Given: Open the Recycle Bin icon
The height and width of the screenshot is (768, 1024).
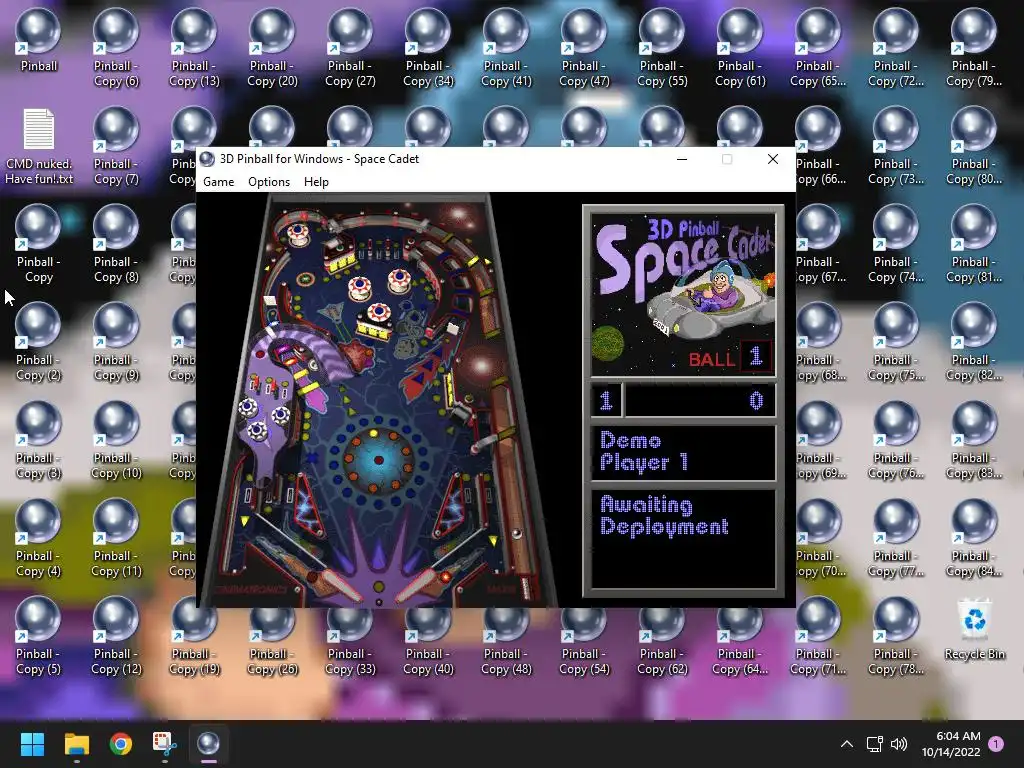Looking at the screenshot, I should click(974, 628).
